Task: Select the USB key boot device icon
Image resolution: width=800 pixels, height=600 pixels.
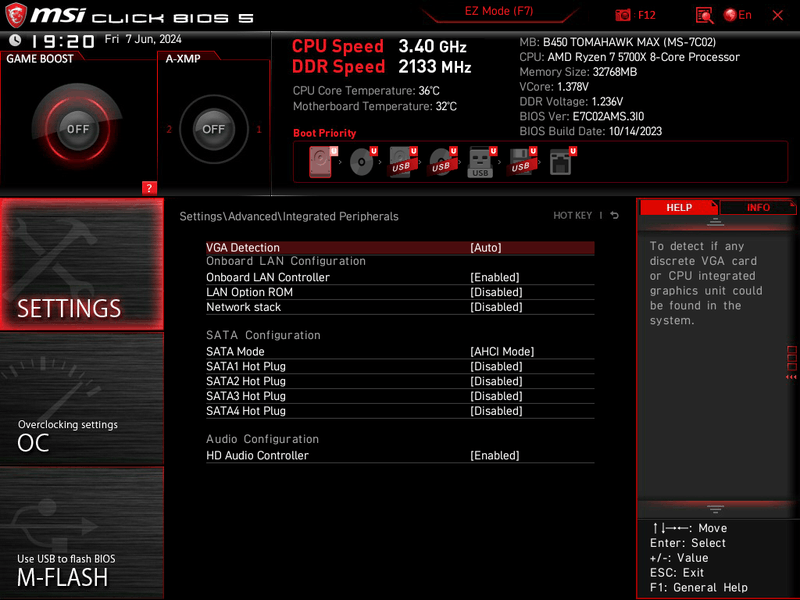Action: click(482, 162)
